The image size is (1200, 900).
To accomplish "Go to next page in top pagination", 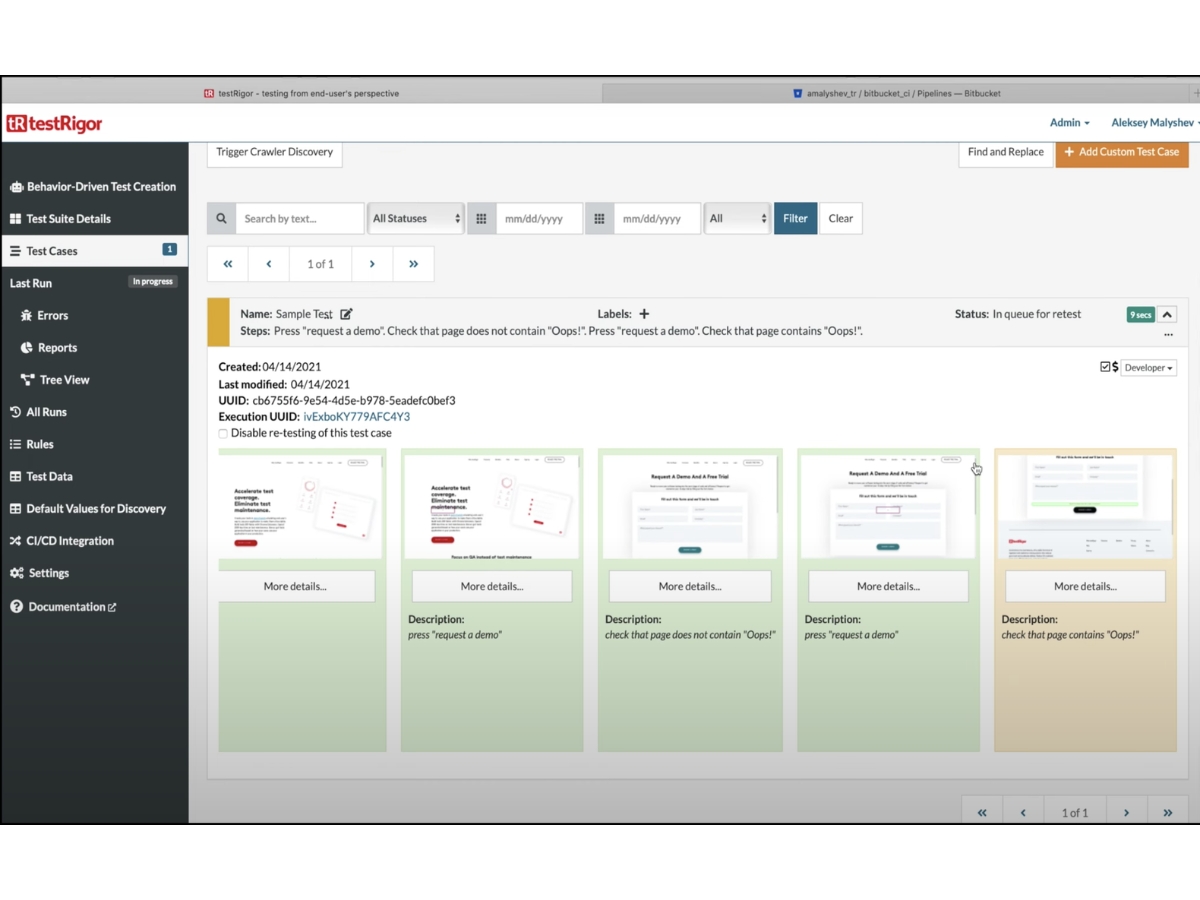I will click(372, 264).
